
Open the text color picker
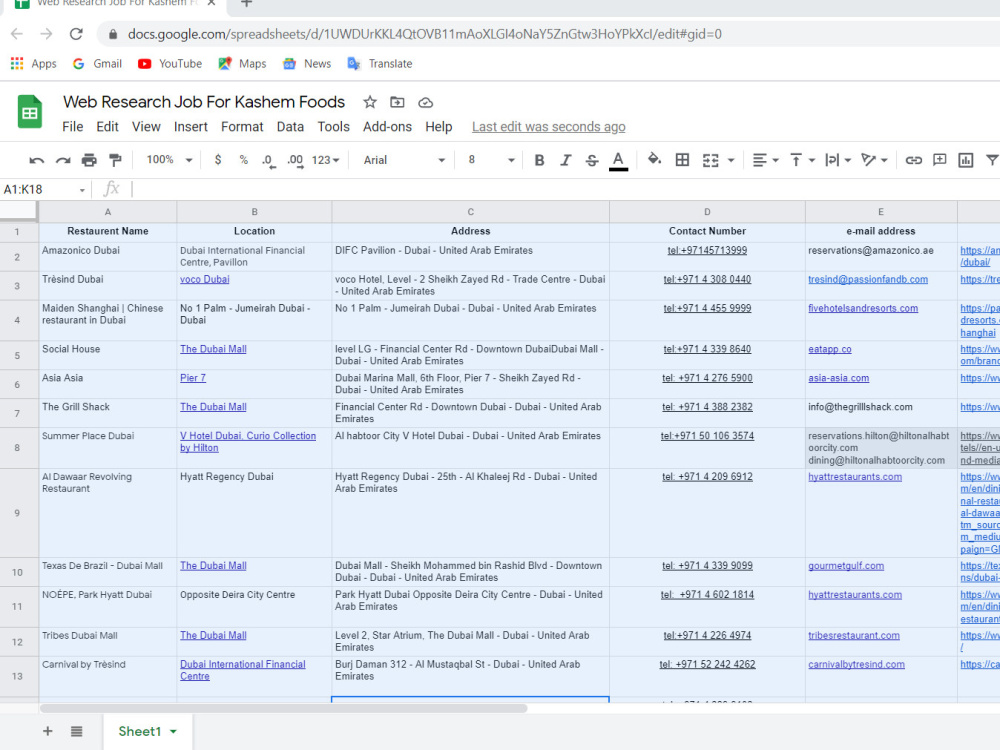click(x=618, y=160)
